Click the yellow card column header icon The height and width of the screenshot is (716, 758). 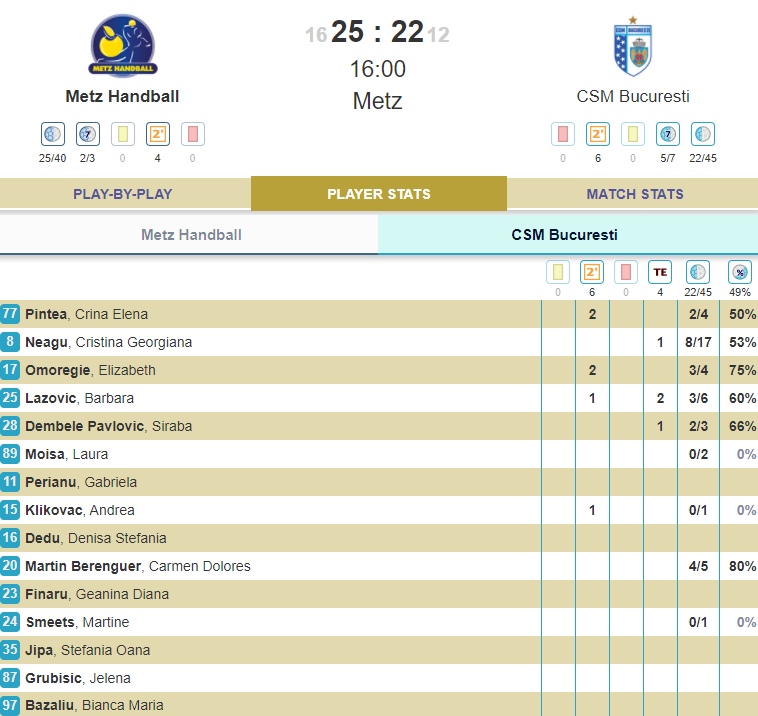(557, 272)
